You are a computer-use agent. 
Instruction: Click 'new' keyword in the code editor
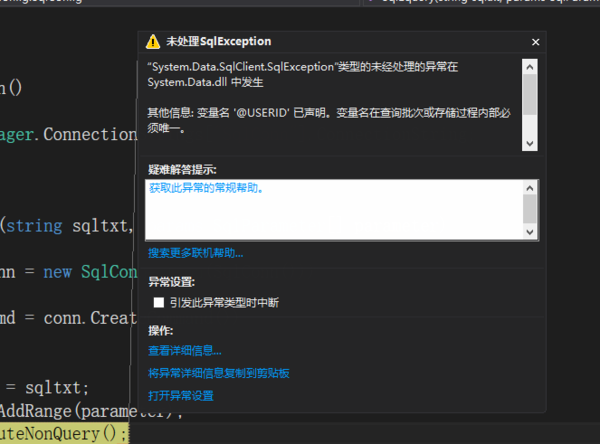pos(57,272)
